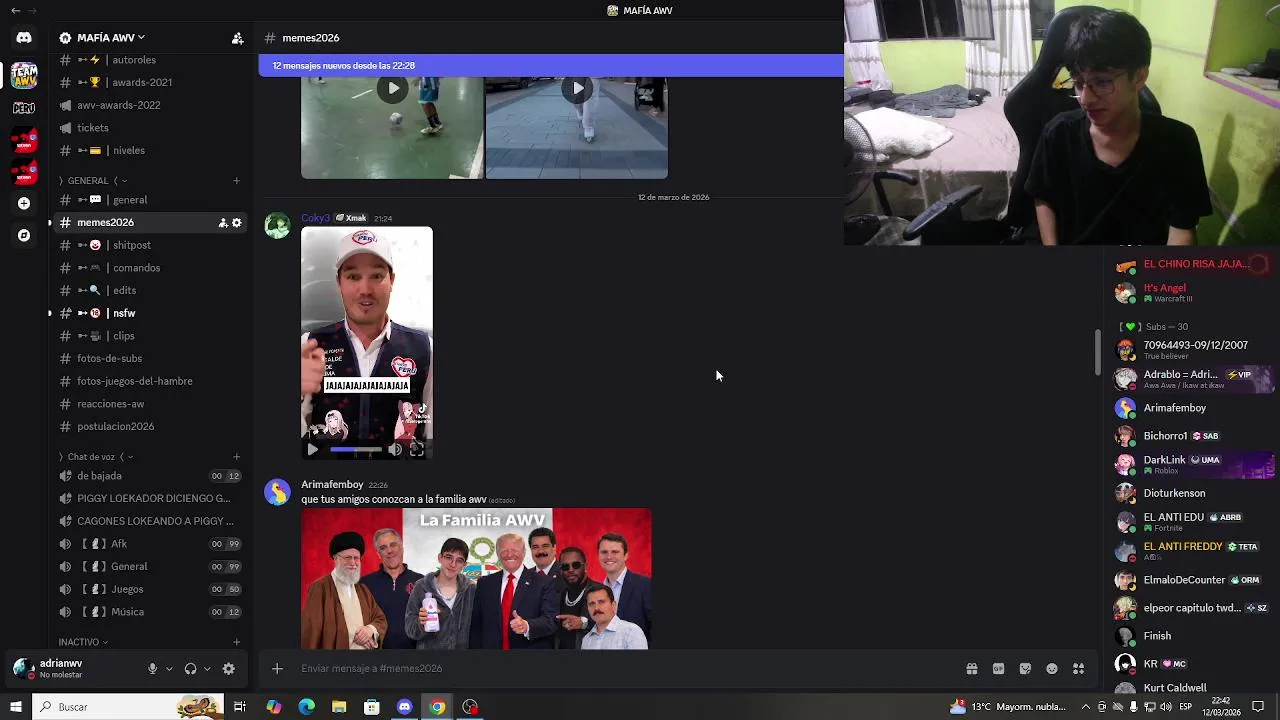Jump to the 12 new messages banner
This screenshot has width=1280, height=720.
[551, 66]
